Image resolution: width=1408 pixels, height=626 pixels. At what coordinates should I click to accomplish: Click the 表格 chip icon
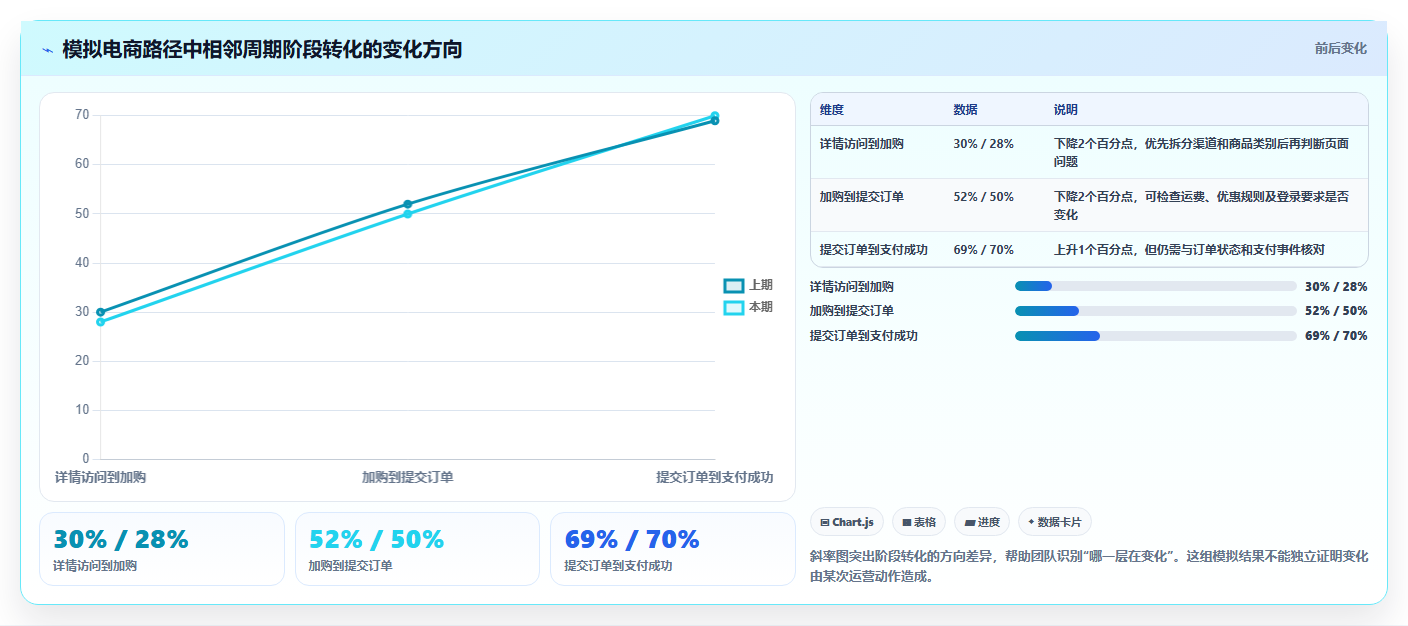906,522
